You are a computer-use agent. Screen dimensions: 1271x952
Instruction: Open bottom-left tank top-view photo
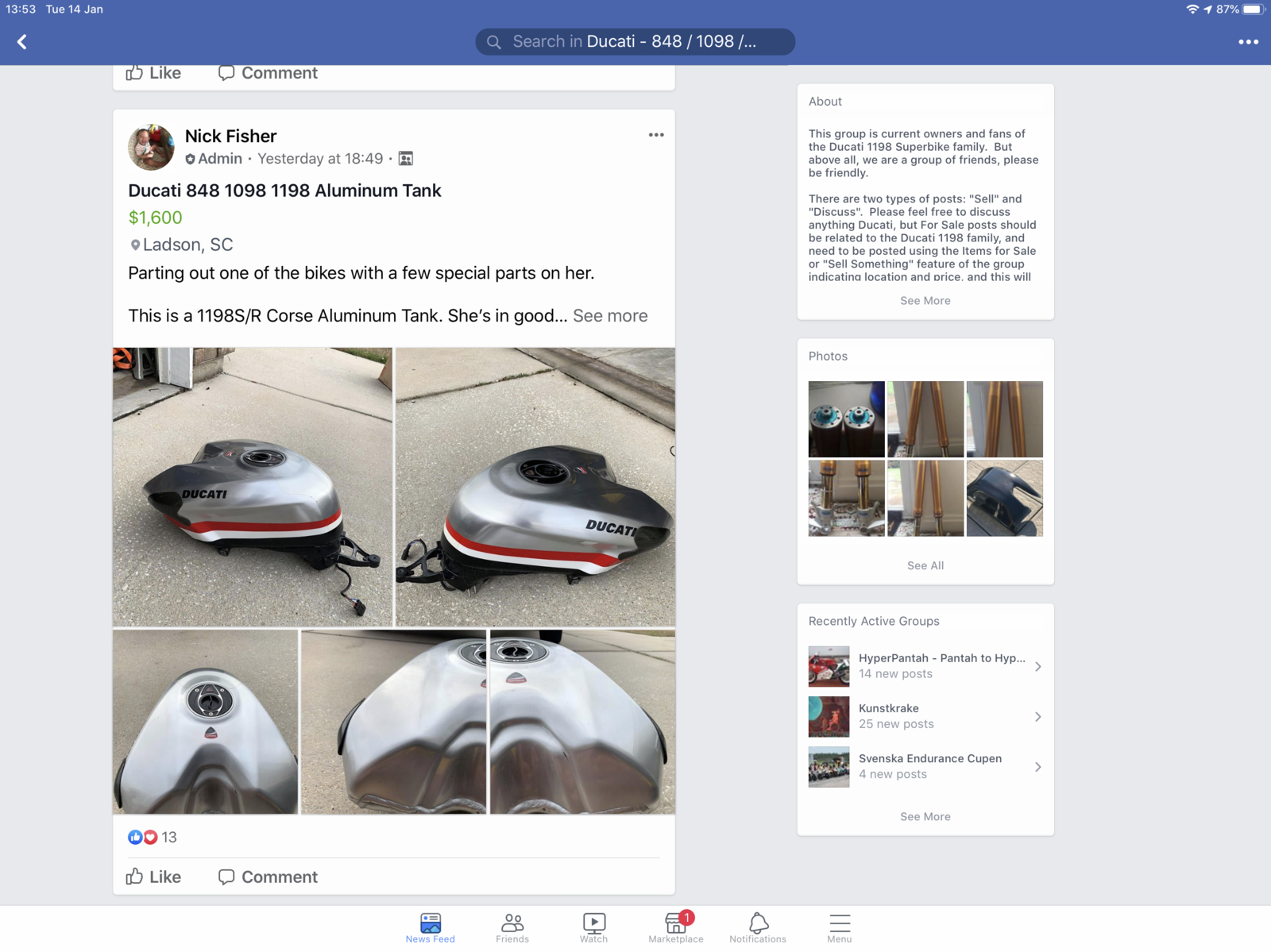point(205,722)
